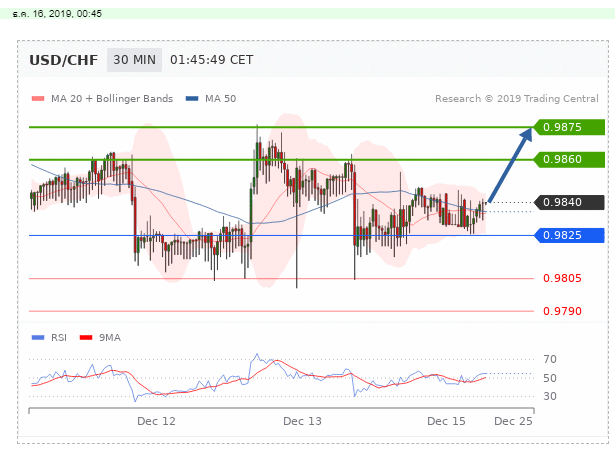615x449 pixels.
Task: Click the Dec 15 date axis label
Action: click(x=446, y=422)
